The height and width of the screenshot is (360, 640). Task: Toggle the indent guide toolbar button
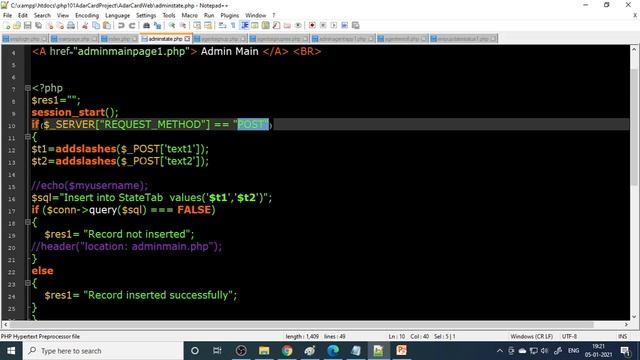[x=244, y=25]
